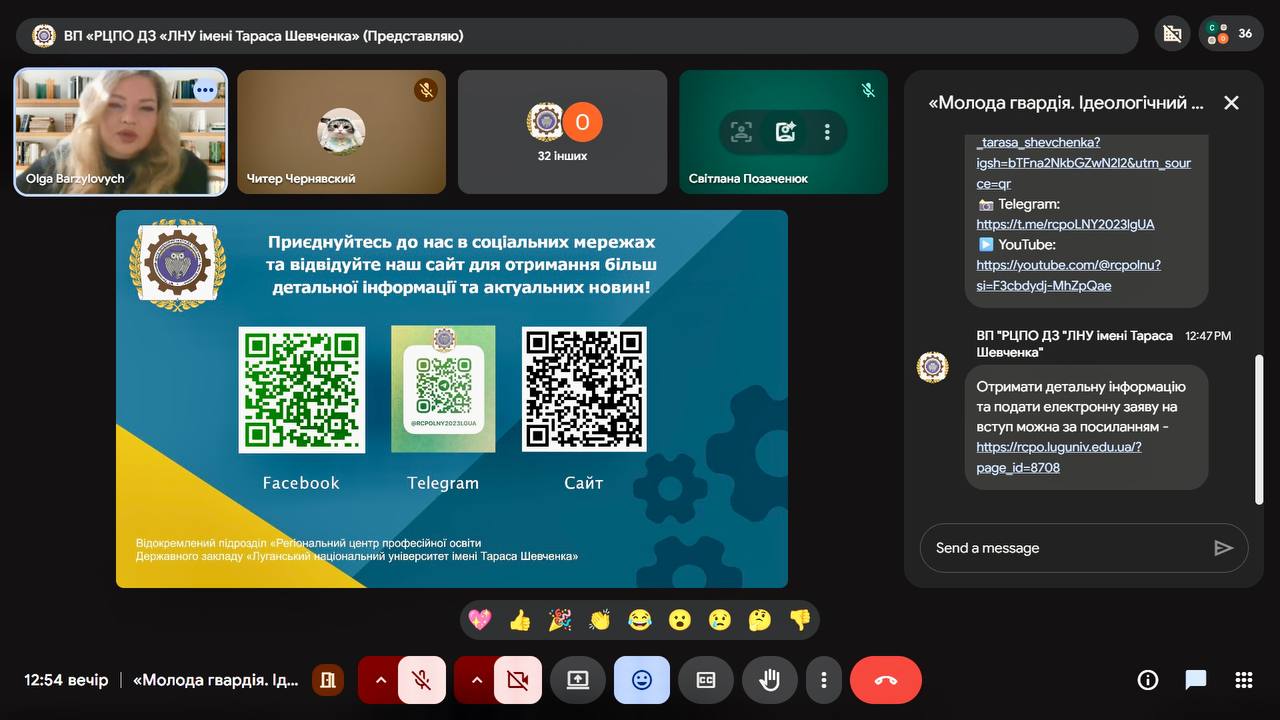The height and width of the screenshot is (720, 1280).
Task: Expand audio settings arrow beside microphone
Action: (380, 680)
